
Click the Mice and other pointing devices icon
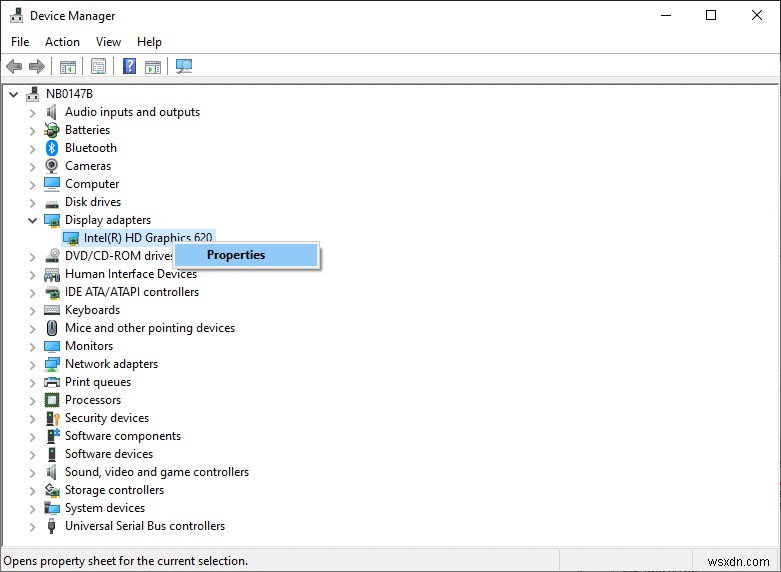pos(52,328)
